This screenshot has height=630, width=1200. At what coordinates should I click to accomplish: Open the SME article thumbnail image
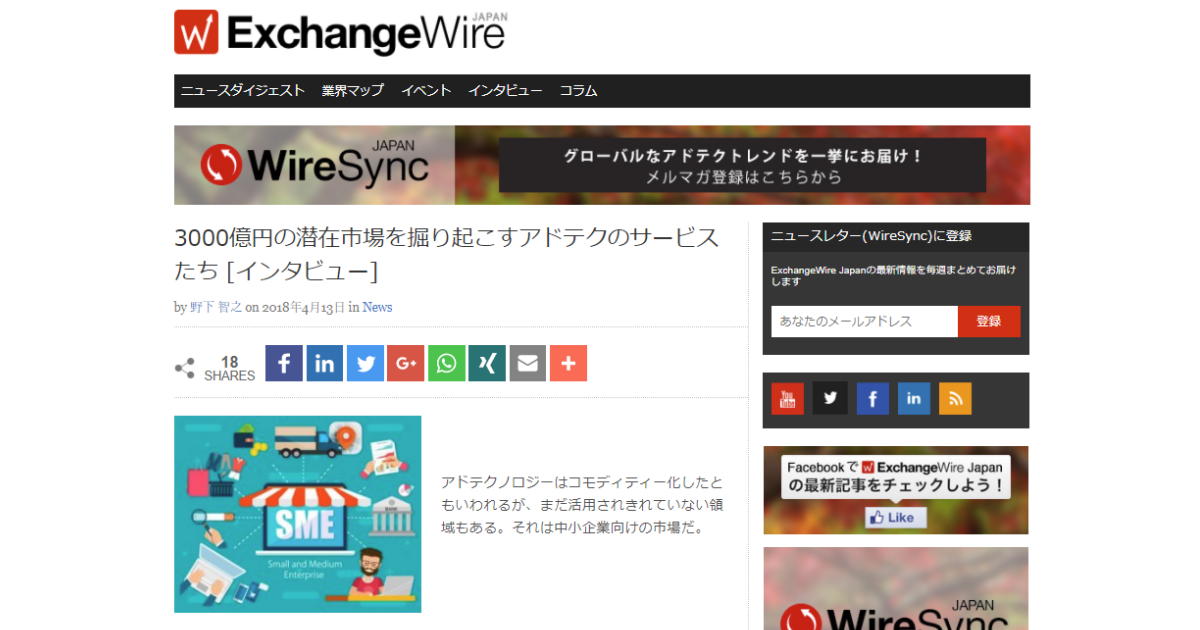coord(297,514)
